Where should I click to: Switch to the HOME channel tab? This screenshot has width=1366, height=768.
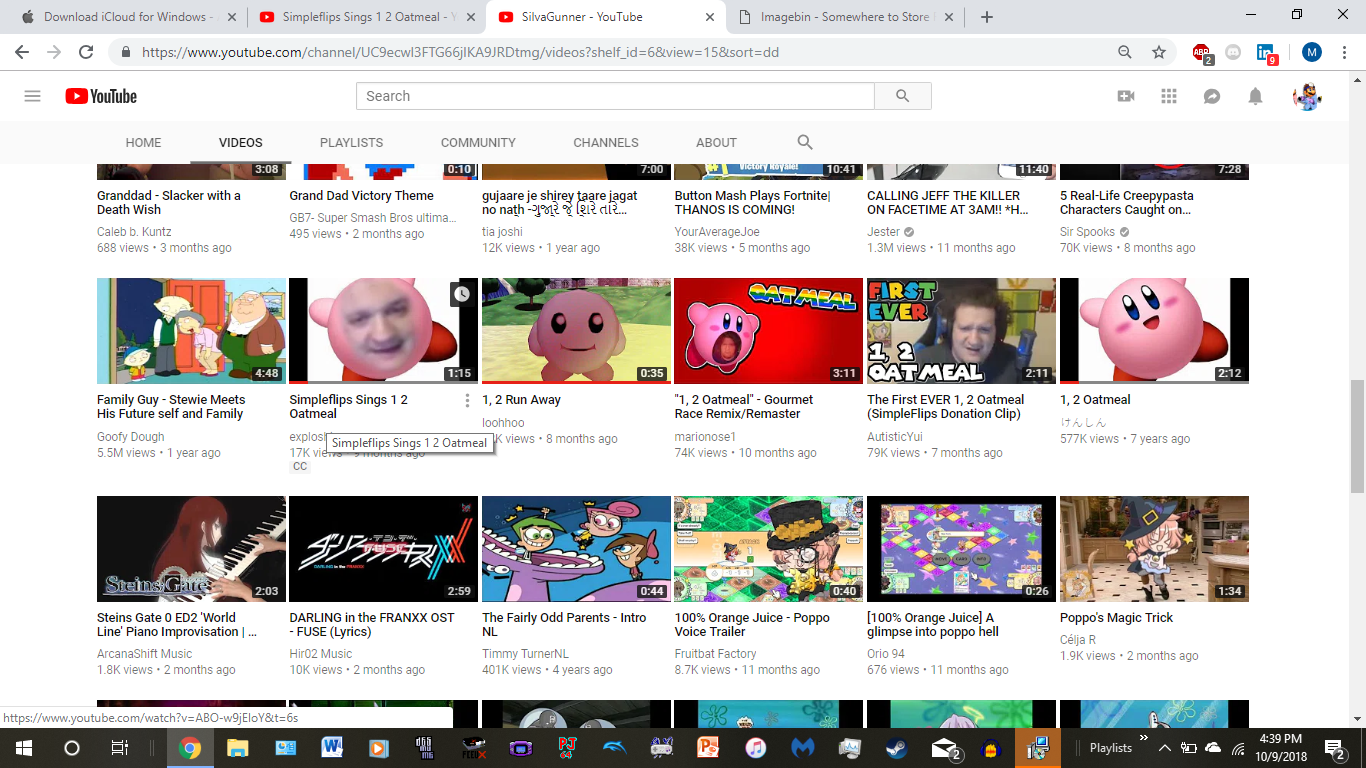(143, 142)
